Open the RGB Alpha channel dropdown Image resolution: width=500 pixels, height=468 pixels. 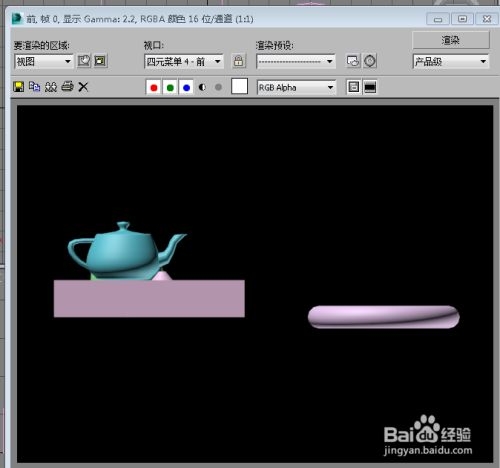(x=296, y=88)
